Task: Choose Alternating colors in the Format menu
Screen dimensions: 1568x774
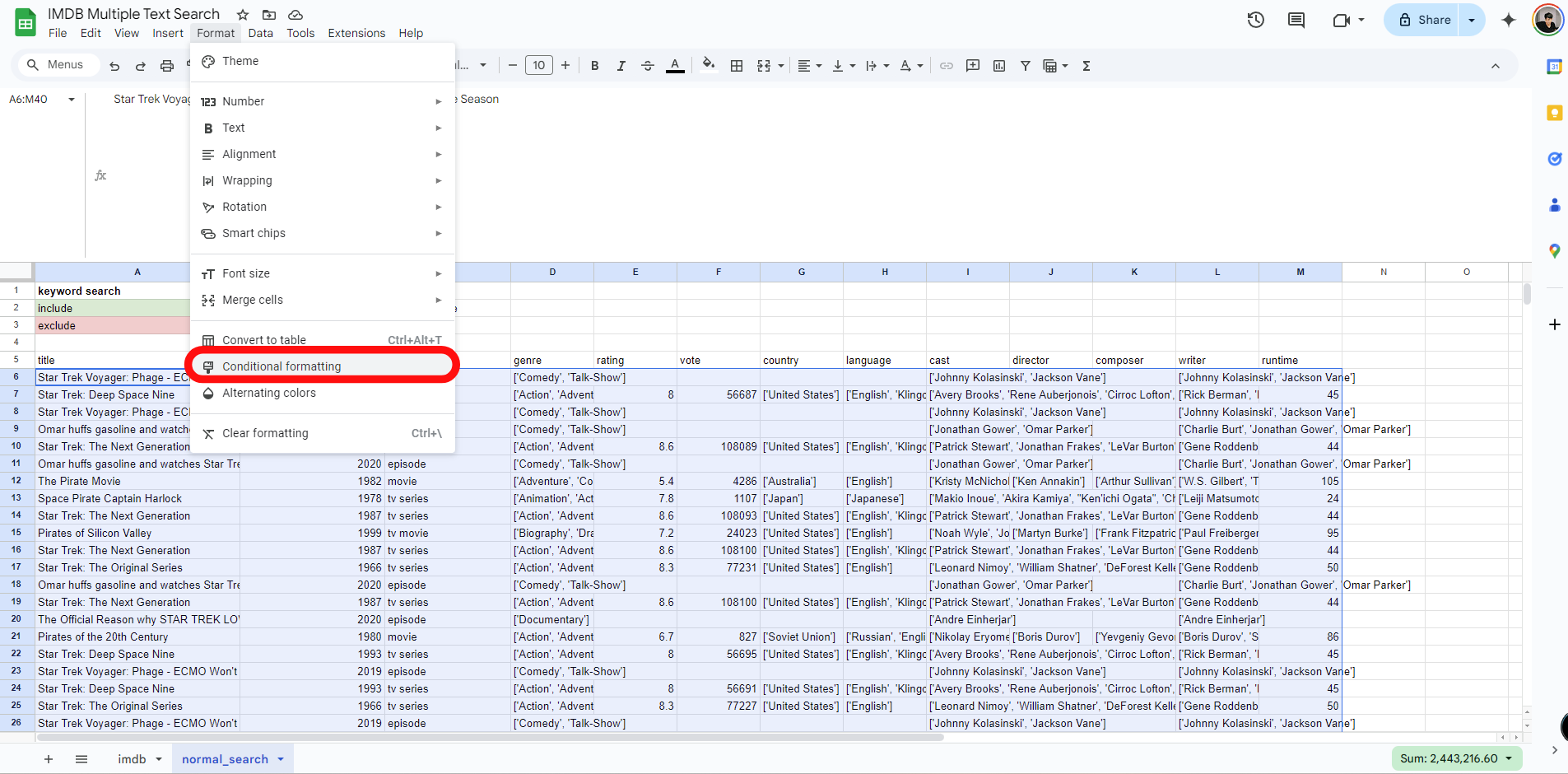Action: point(323,393)
